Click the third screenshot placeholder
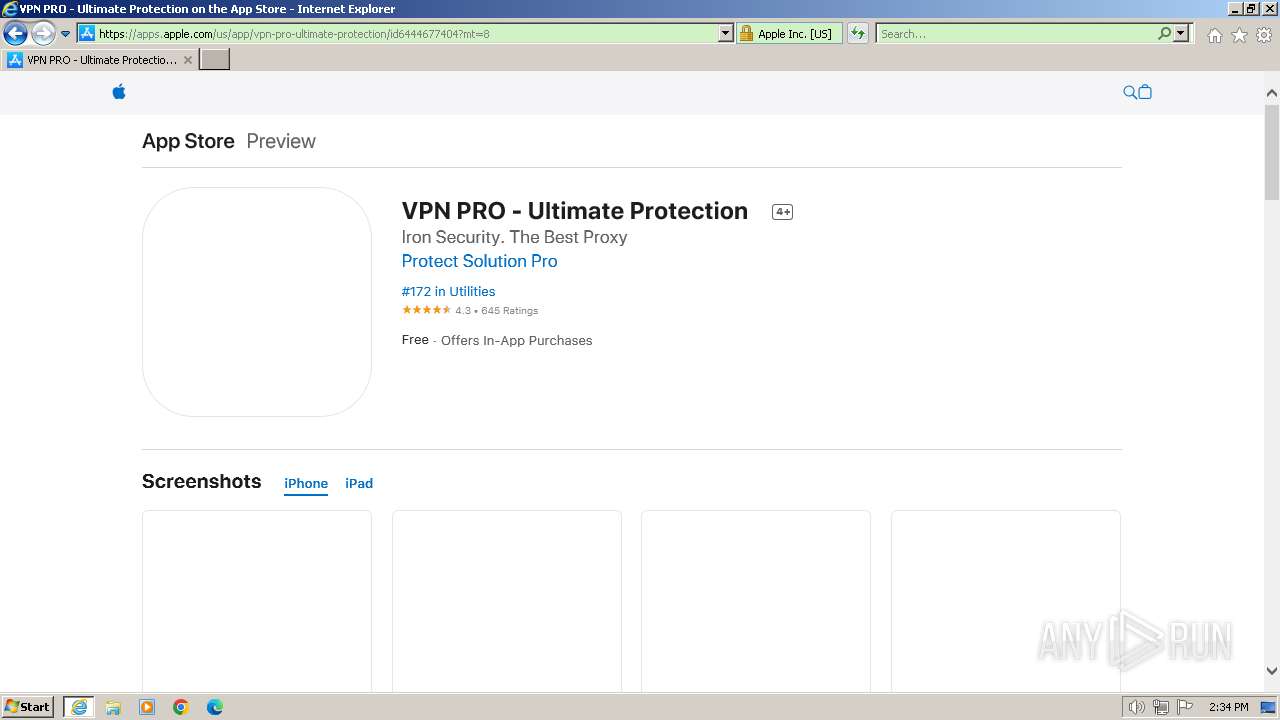 (x=756, y=601)
